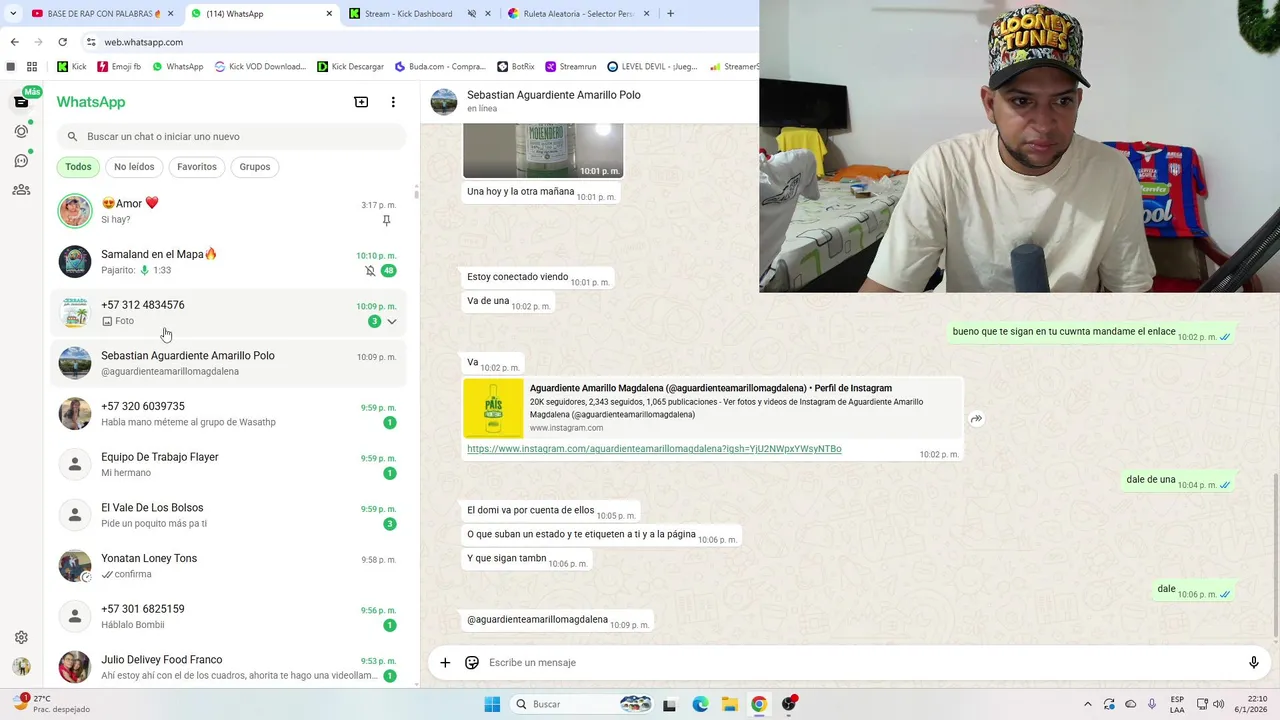Open the LEVEL DEVIL bookmark

click(652, 67)
